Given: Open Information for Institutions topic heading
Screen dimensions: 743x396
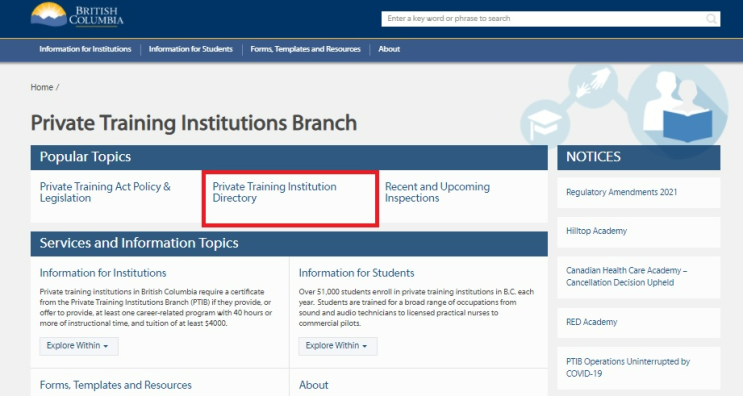Looking at the screenshot, I should coord(103,273).
